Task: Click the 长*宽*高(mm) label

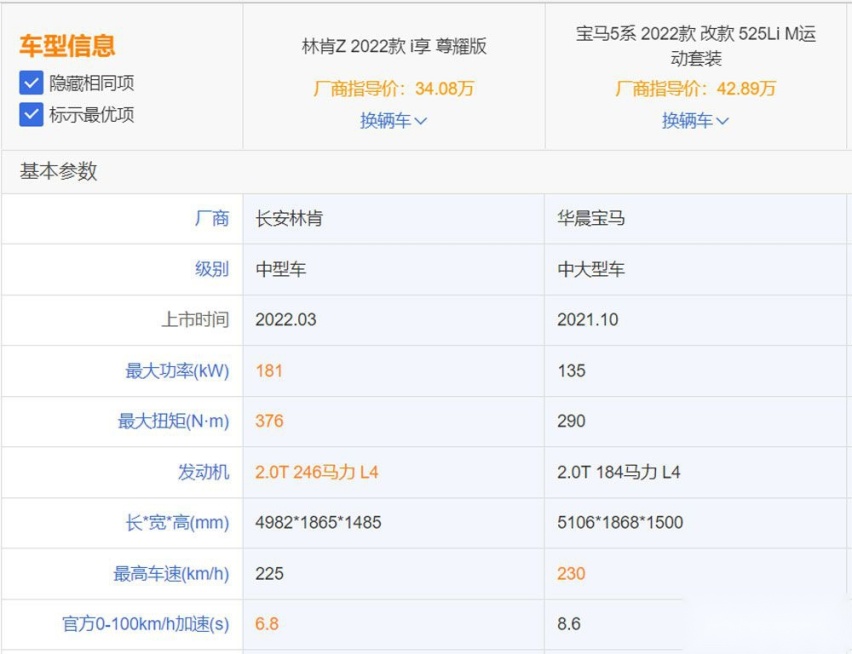Action: pyautogui.click(x=177, y=523)
